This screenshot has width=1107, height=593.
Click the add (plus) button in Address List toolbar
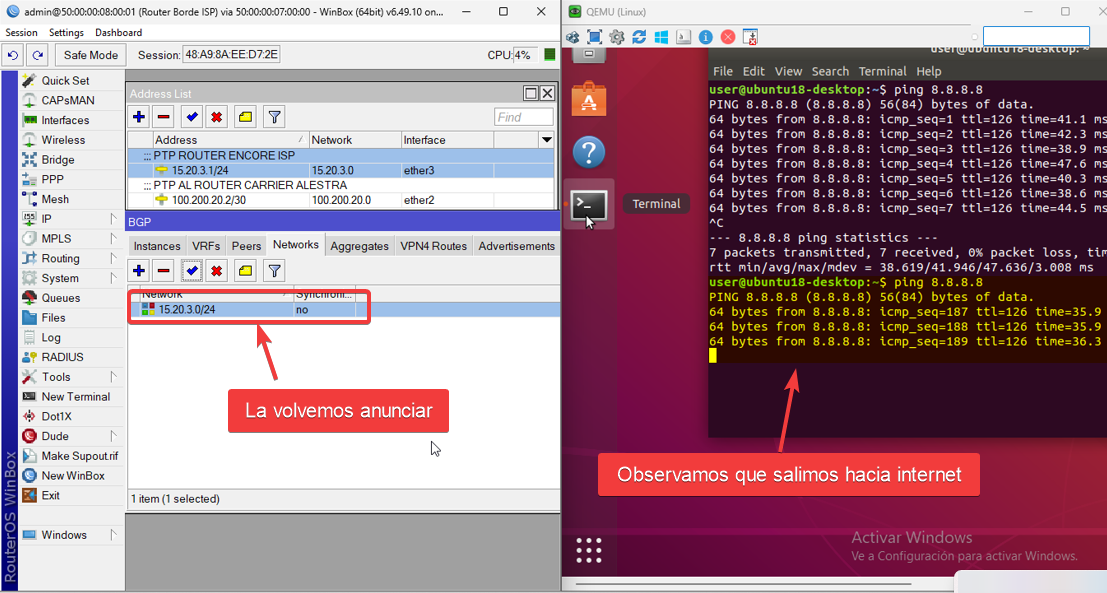click(x=139, y=117)
